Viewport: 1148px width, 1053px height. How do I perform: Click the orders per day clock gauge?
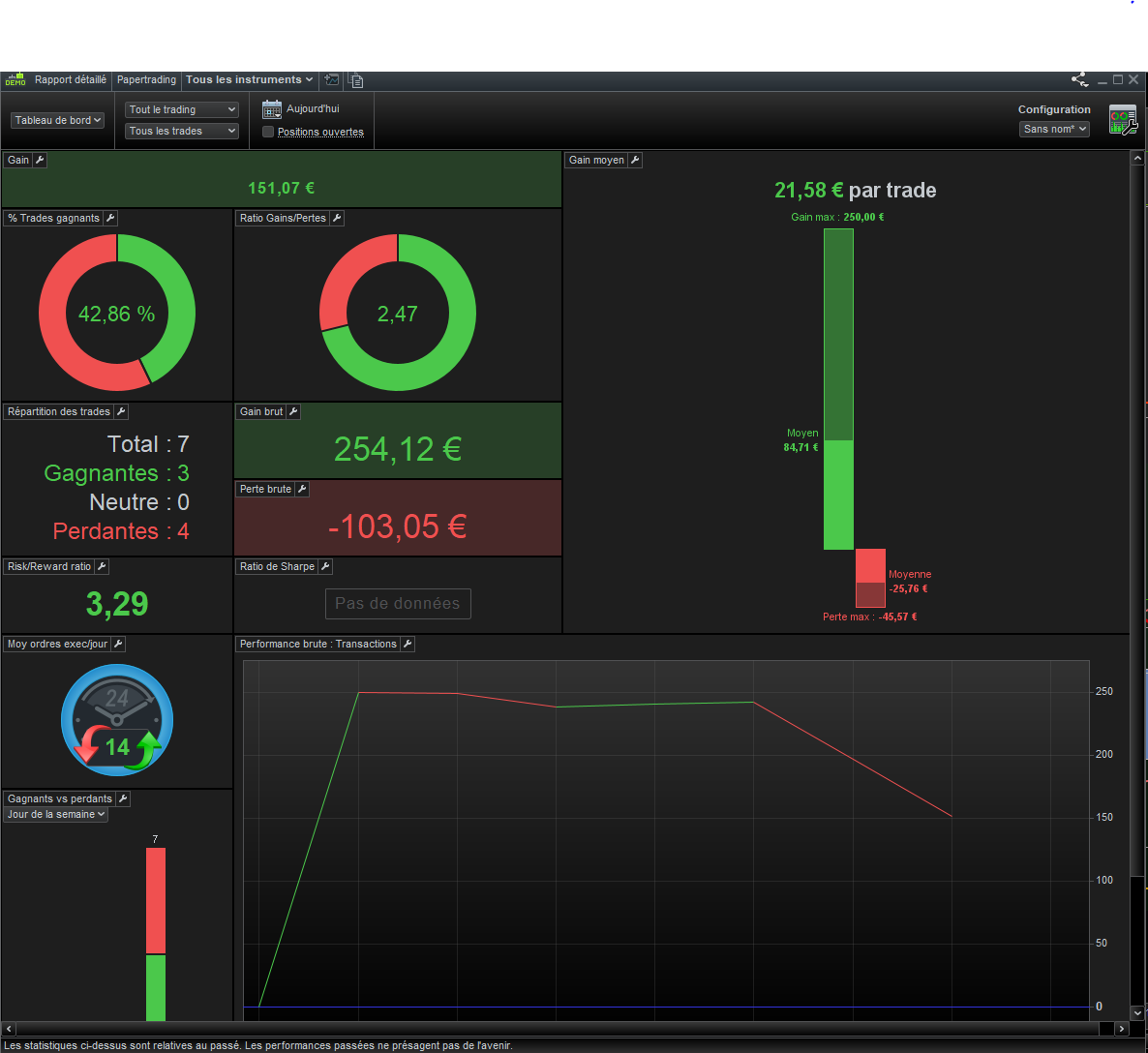[x=117, y=720]
